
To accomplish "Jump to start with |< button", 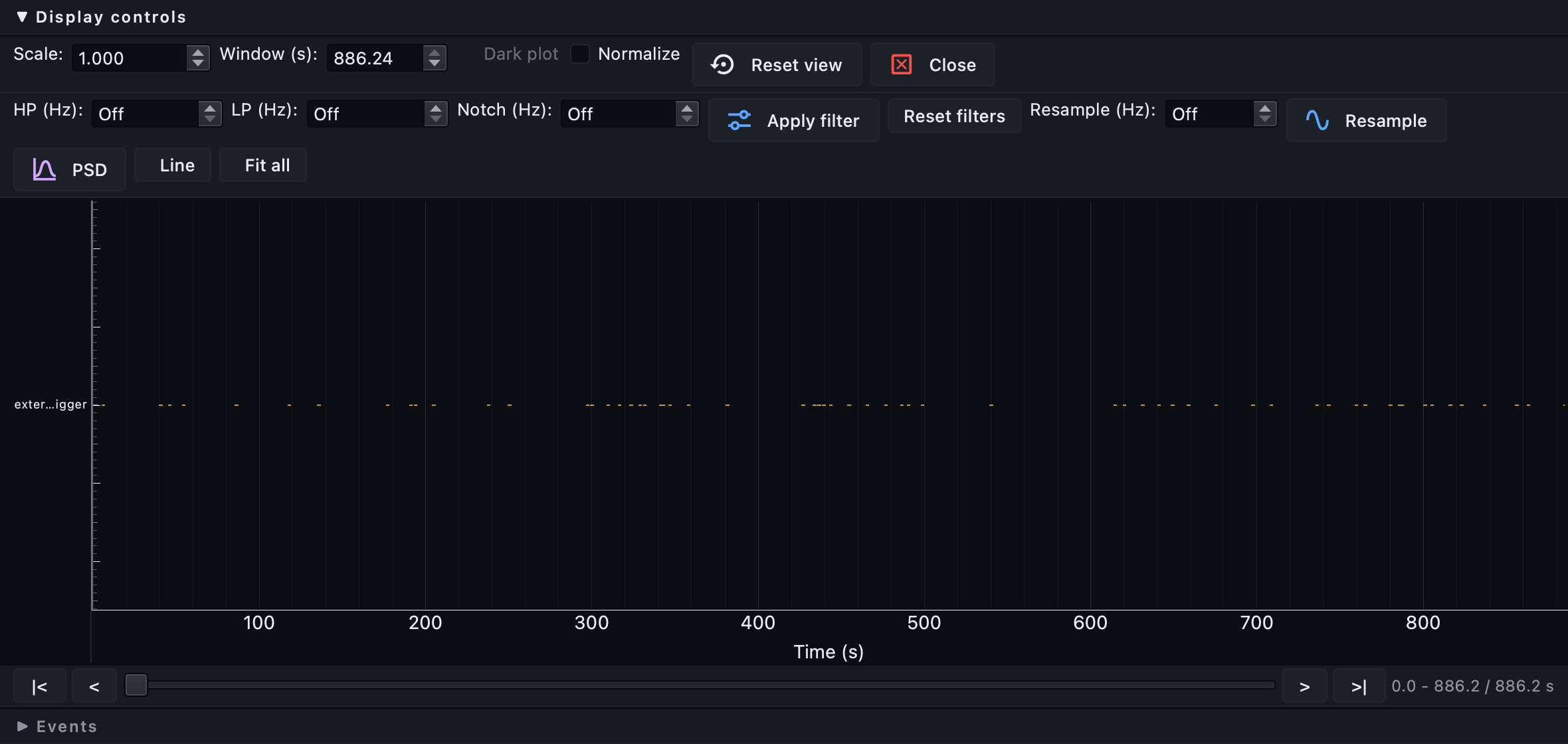I will 40,686.
